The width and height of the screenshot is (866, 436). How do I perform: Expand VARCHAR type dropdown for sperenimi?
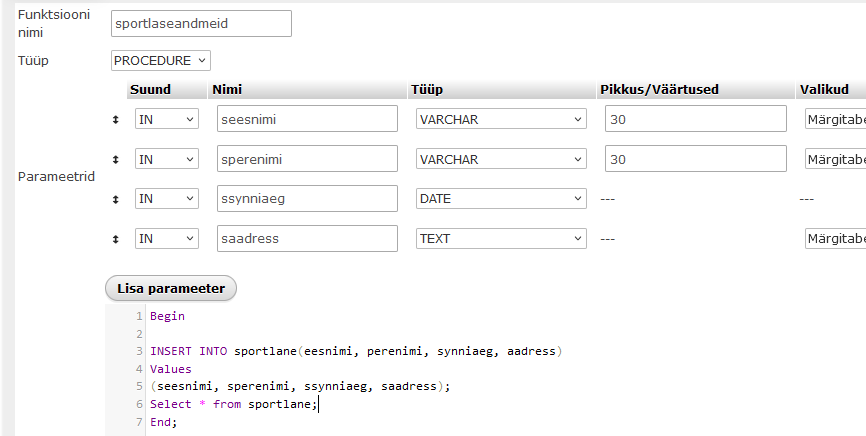(501, 159)
